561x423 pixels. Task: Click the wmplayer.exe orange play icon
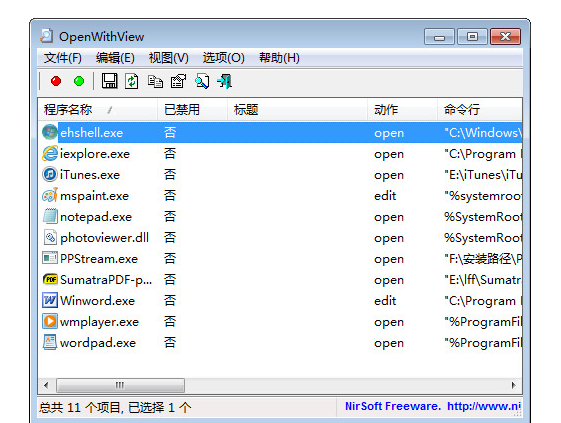pyautogui.click(x=50, y=321)
